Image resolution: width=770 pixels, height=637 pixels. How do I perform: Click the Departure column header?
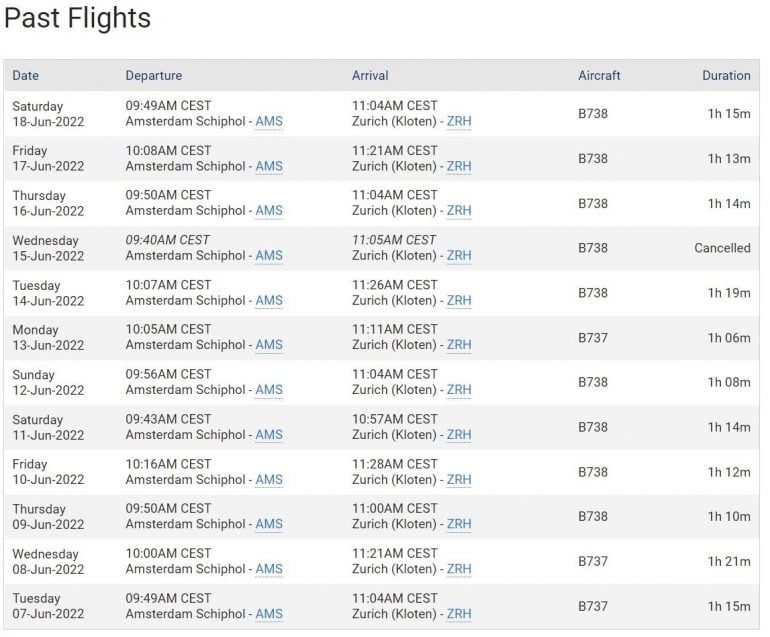click(x=154, y=76)
